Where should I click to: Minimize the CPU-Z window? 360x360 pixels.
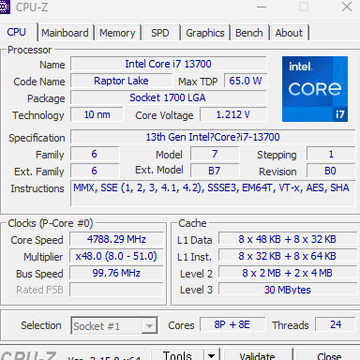point(262,7)
